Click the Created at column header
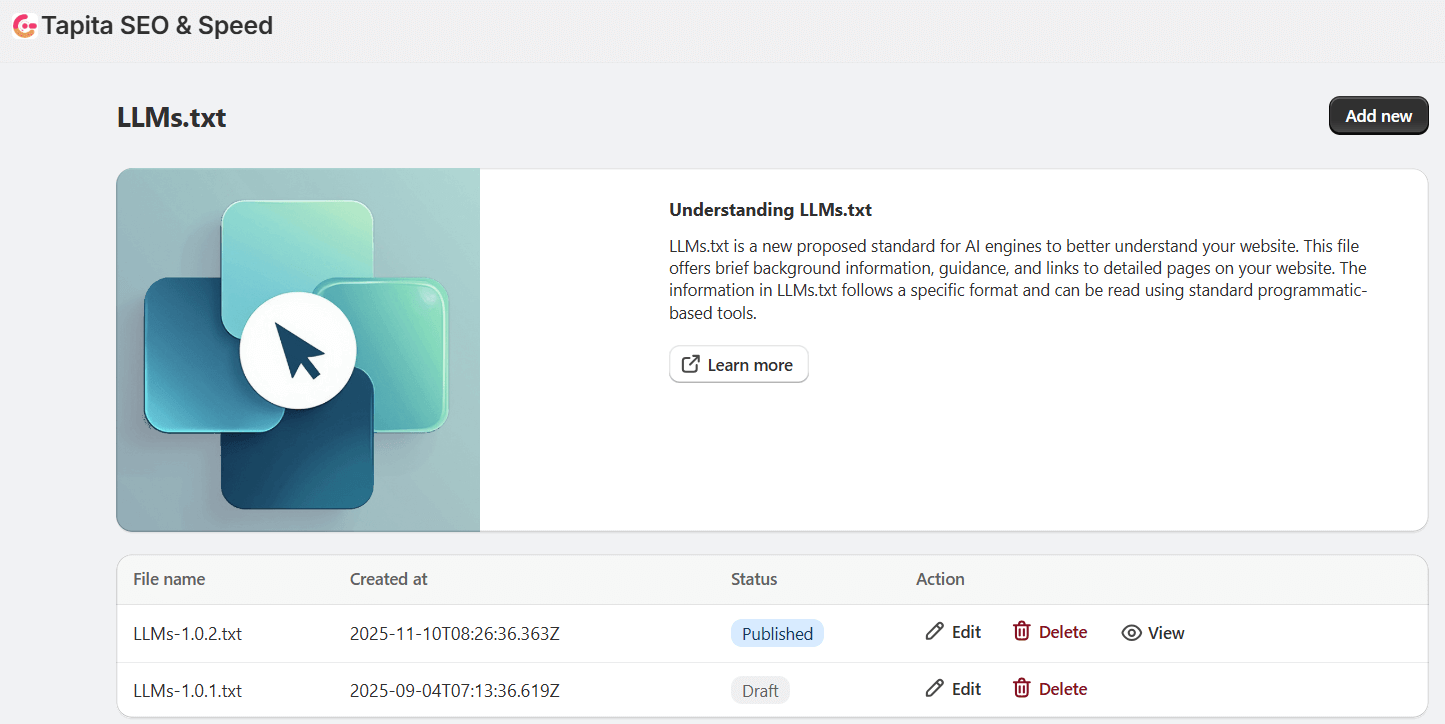 point(389,579)
